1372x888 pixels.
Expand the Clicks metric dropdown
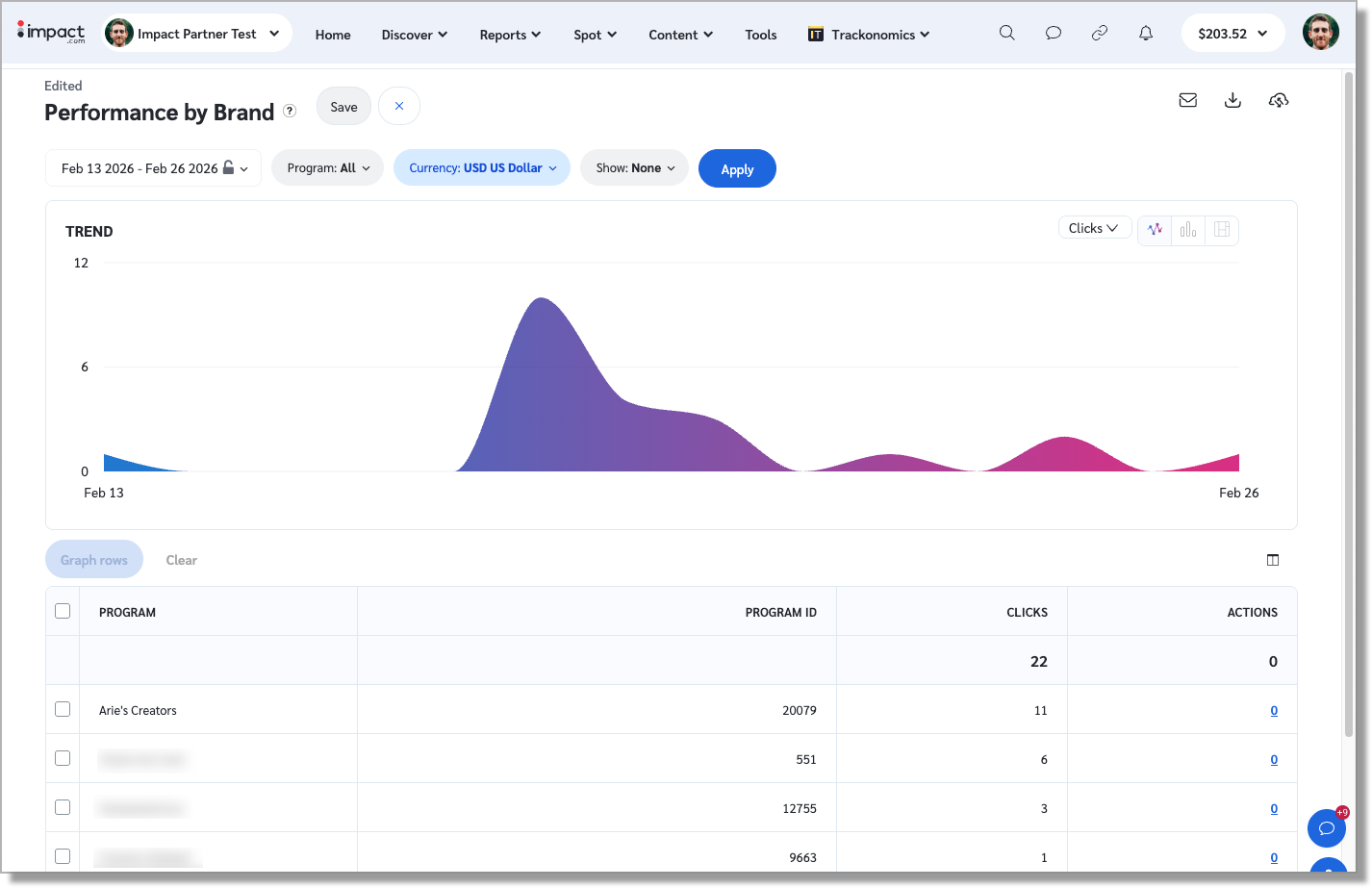point(1094,228)
